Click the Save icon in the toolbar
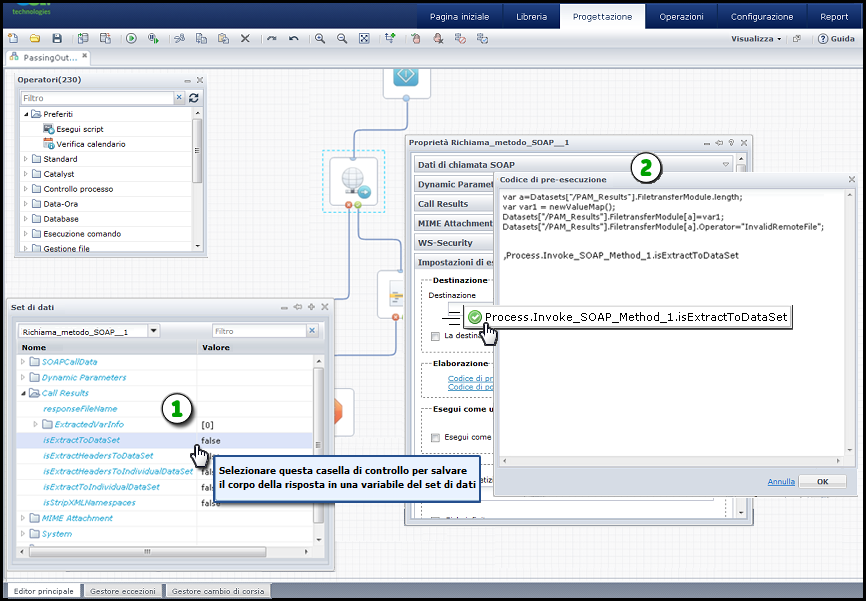Screen dimensions: 866x601 (57, 38)
